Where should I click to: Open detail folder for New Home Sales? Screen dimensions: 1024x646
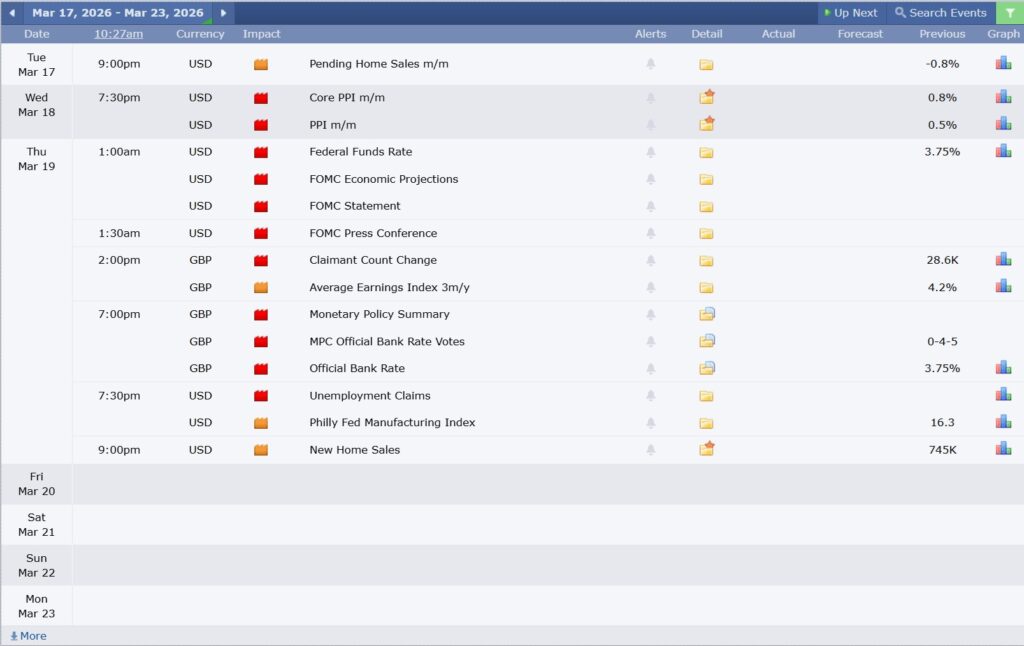(707, 449)
